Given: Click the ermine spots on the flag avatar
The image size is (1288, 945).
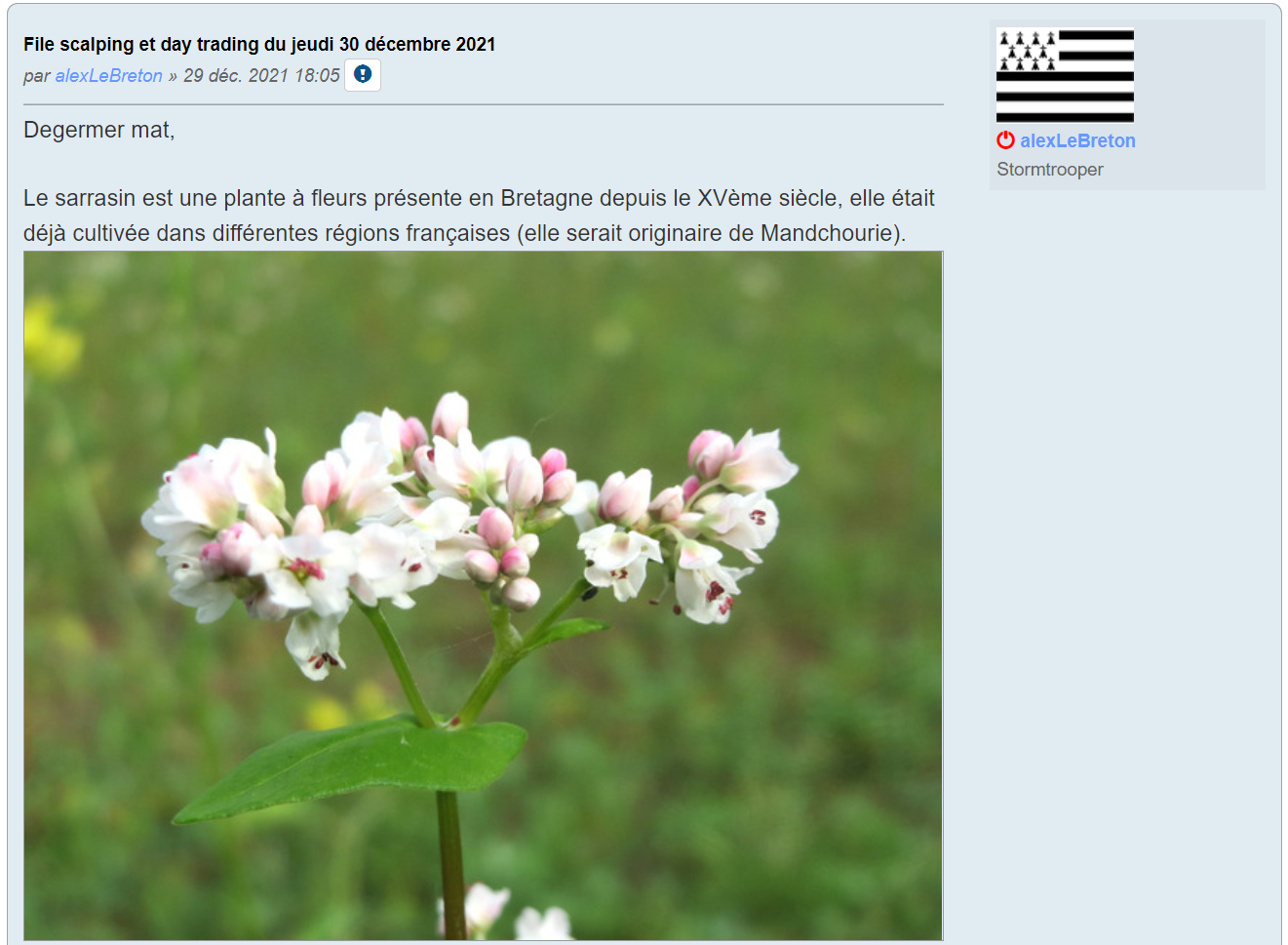Looking at the screenshot, I should [x=1028, y=51].
